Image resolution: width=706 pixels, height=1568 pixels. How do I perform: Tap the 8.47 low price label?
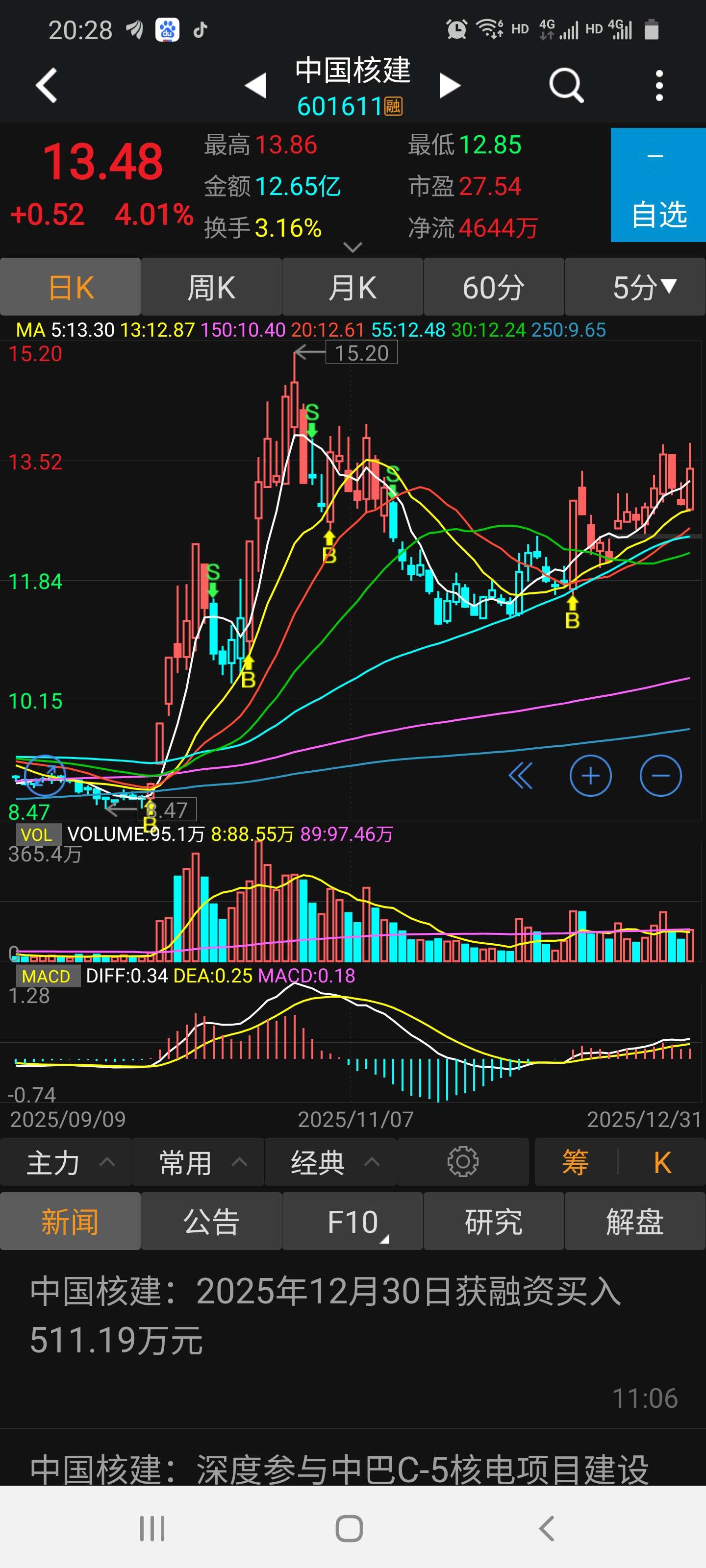pos(166,809)
